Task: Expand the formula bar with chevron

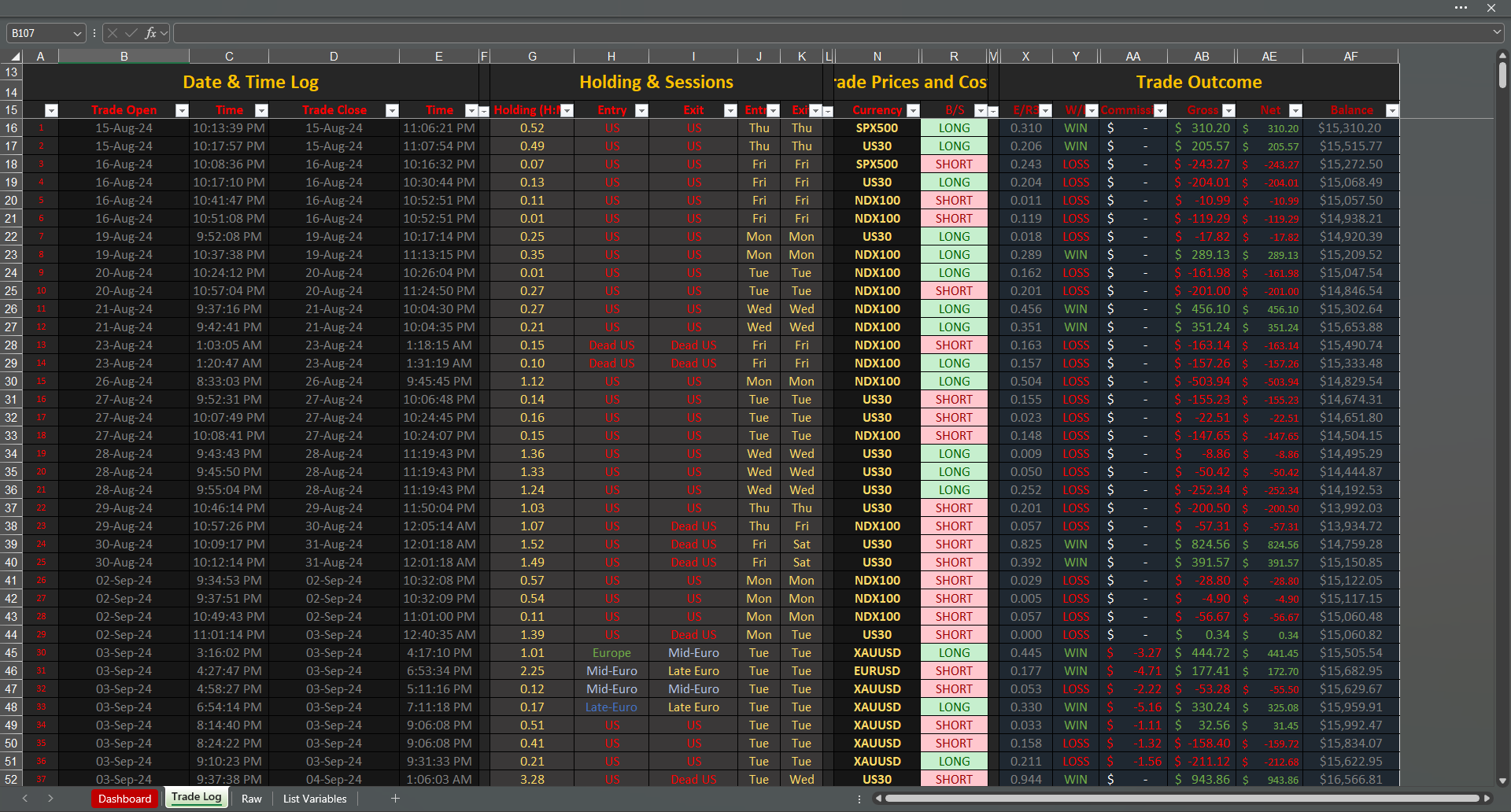Action: click(1497, 33)
